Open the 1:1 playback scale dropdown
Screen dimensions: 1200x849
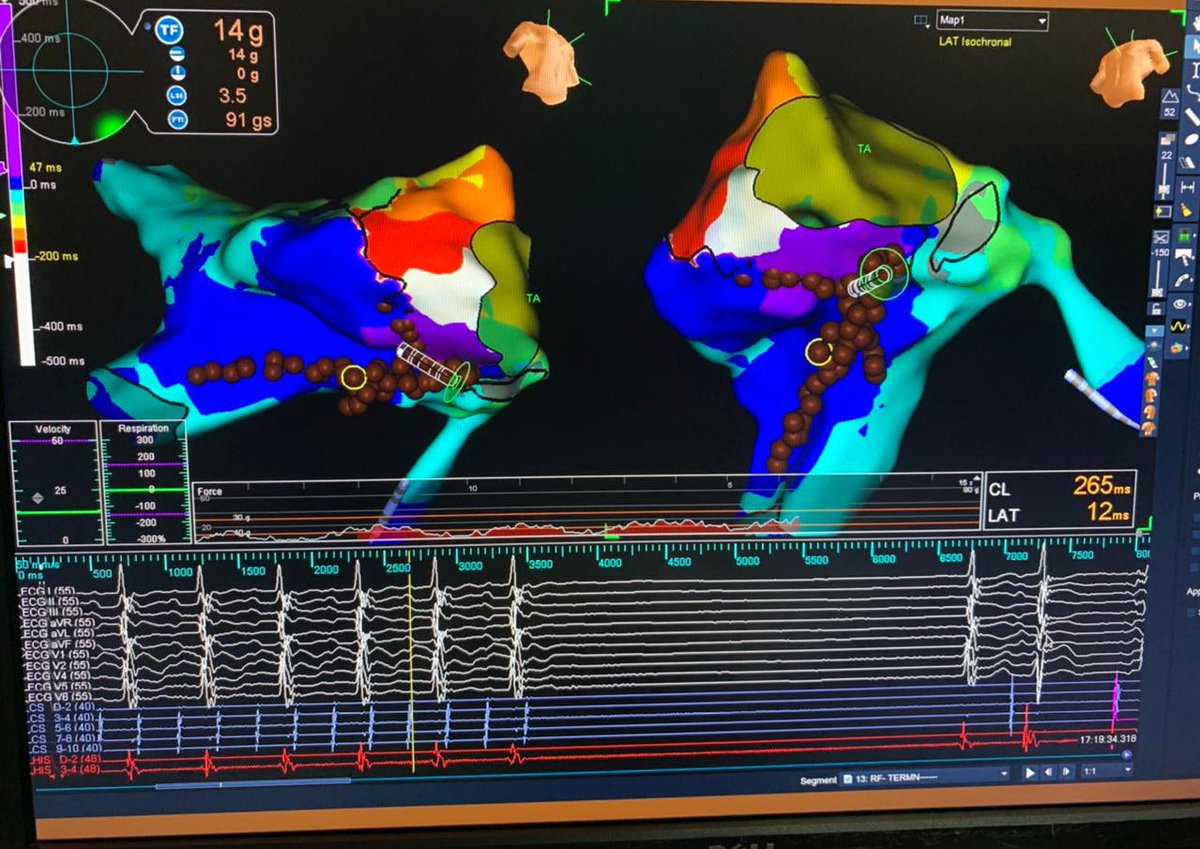(1105, 772)
